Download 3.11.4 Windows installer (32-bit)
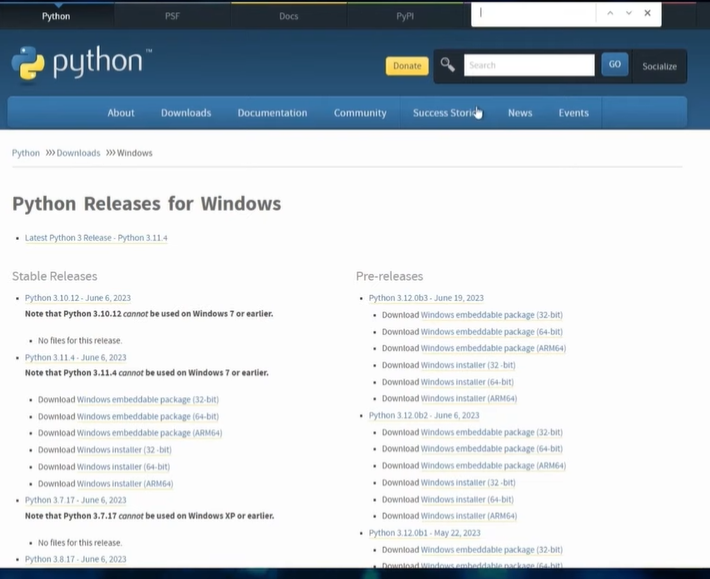This screenshot has height=579, width=710. (x=124, y=450)
